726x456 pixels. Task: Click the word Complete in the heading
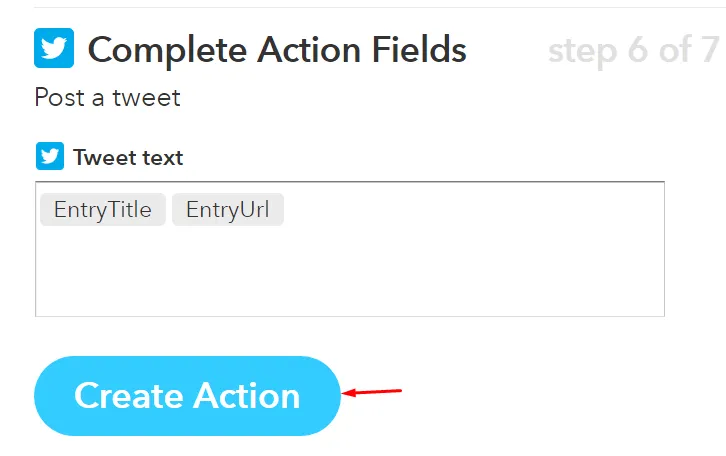click(x=167, y=50)
